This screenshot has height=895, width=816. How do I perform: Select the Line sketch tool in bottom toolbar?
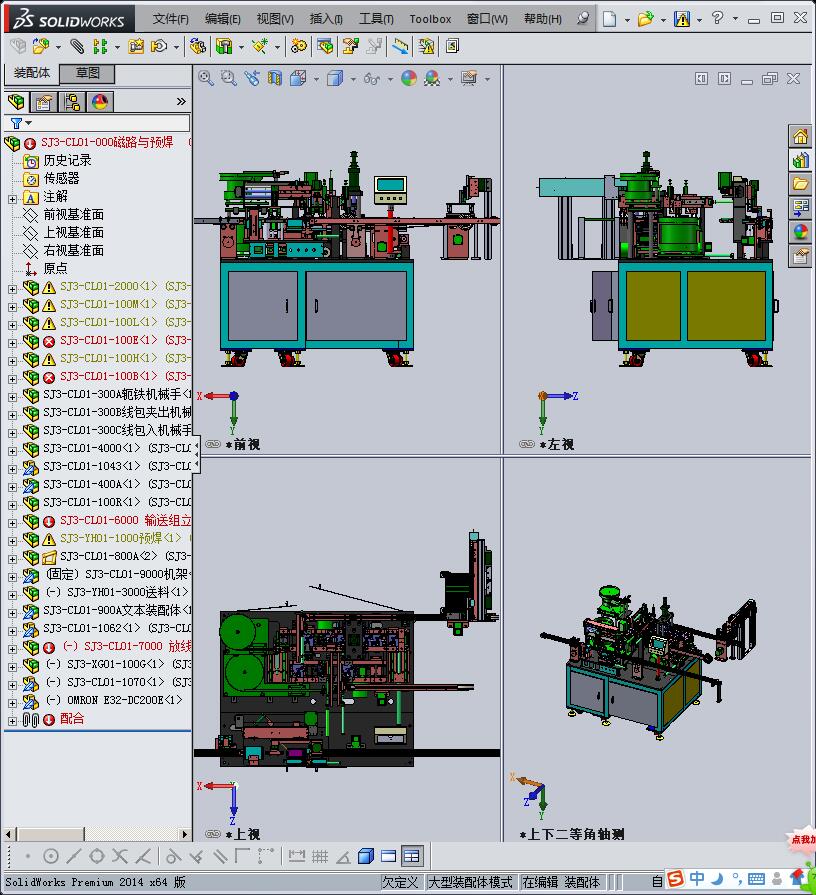tap(74, 856)
